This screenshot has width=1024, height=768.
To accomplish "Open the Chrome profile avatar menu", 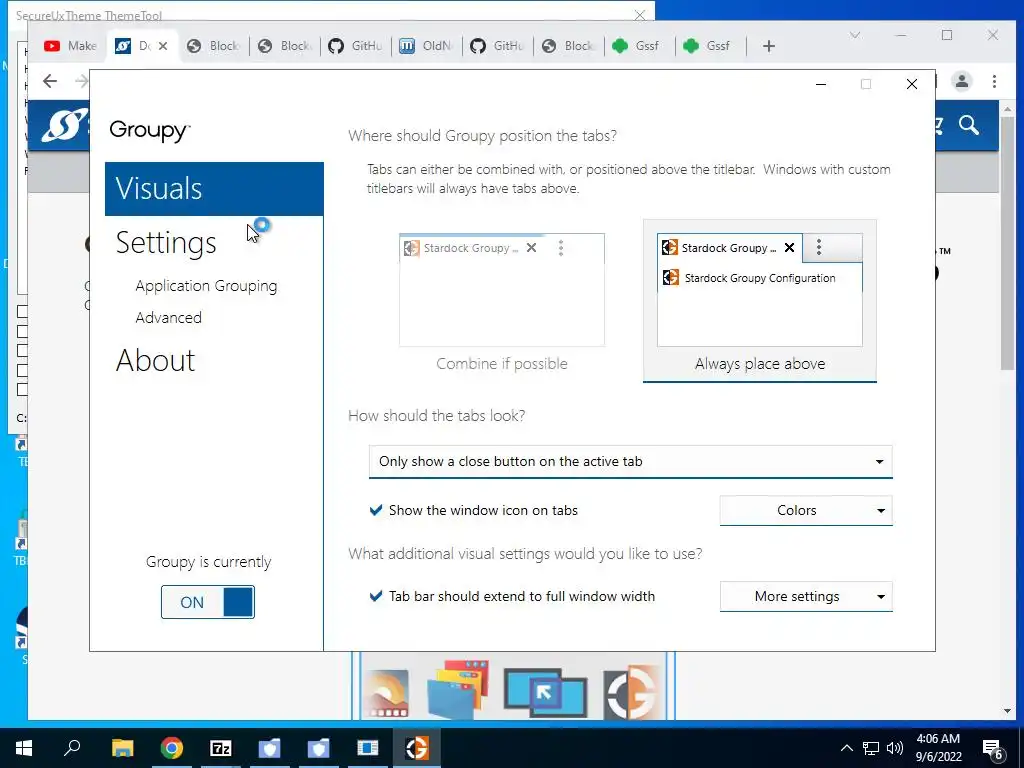I will (961, 81).
